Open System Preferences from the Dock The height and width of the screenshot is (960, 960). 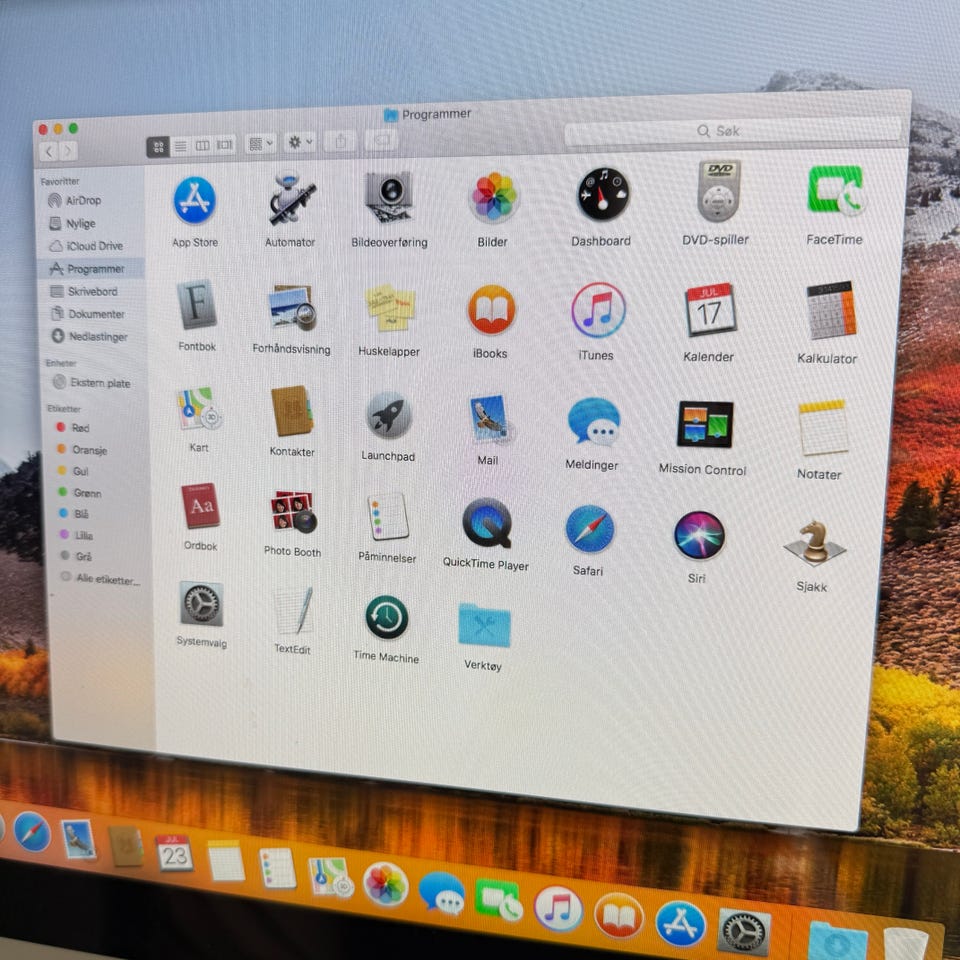point(744,933)
